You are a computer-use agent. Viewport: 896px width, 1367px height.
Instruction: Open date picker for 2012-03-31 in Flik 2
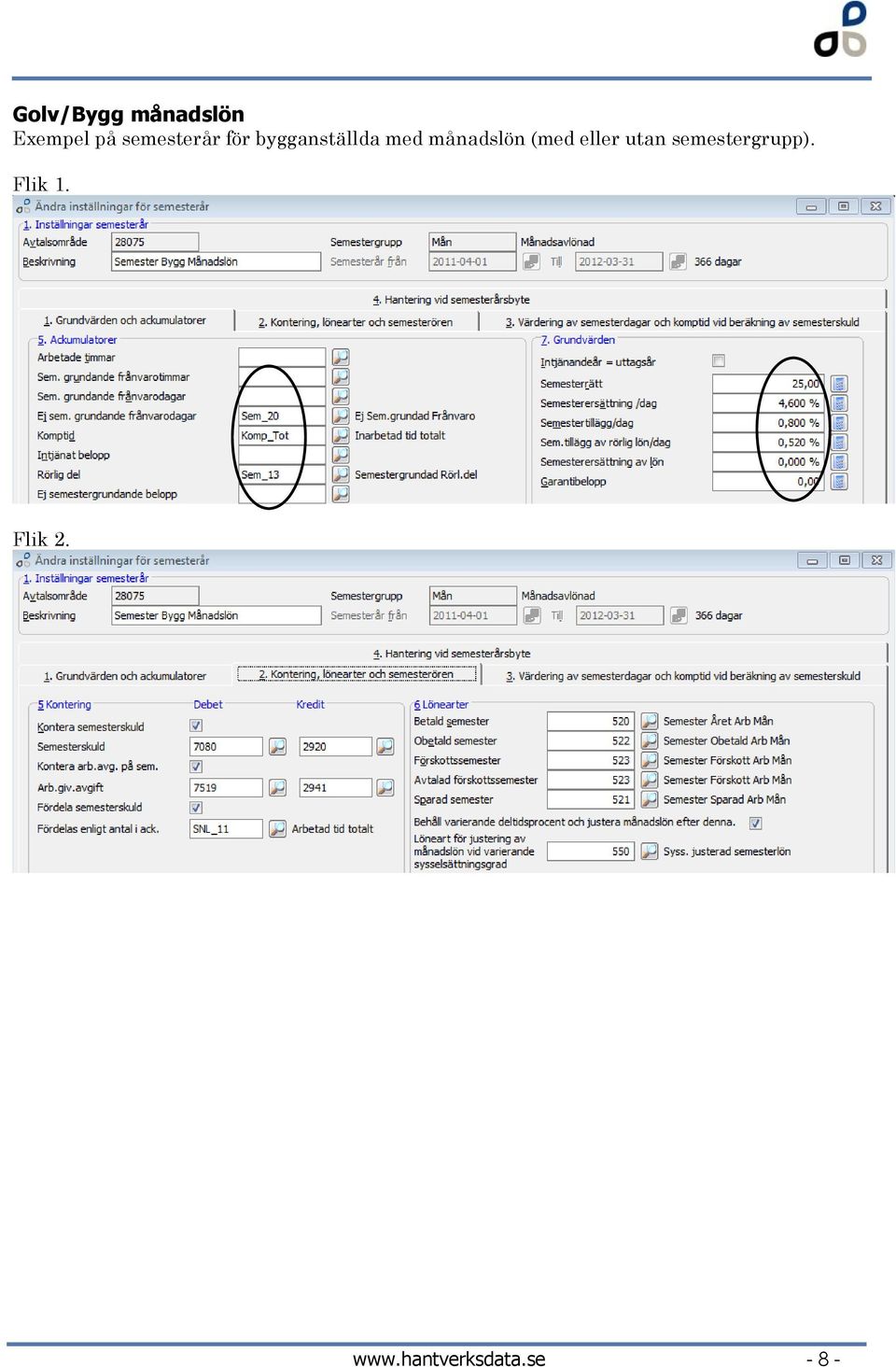(x=679, y=615)
